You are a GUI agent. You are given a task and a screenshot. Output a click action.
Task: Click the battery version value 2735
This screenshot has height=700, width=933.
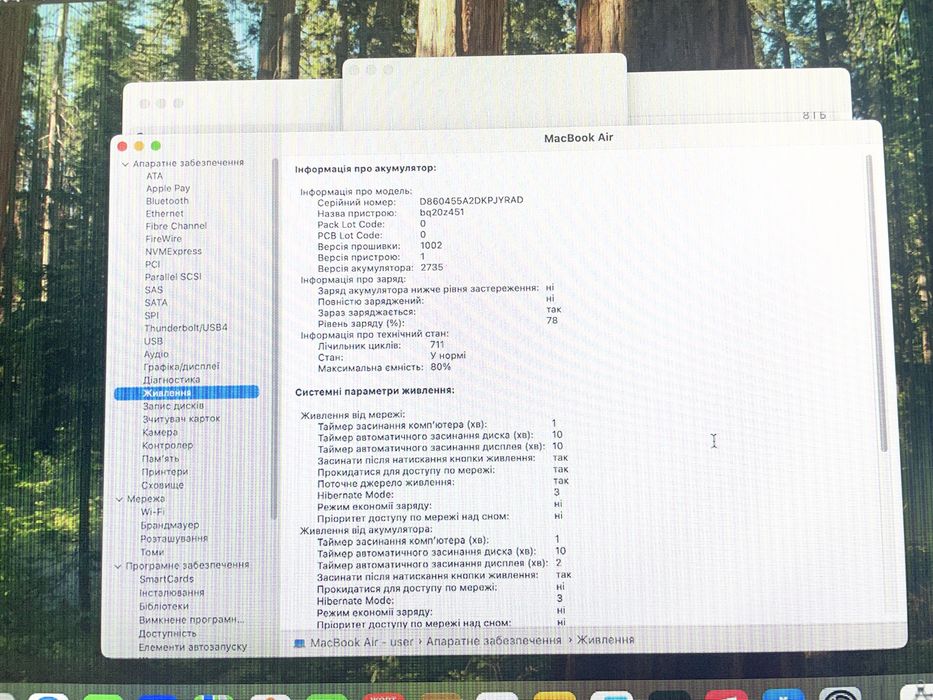pyautogui.click(x=432, y=267)
